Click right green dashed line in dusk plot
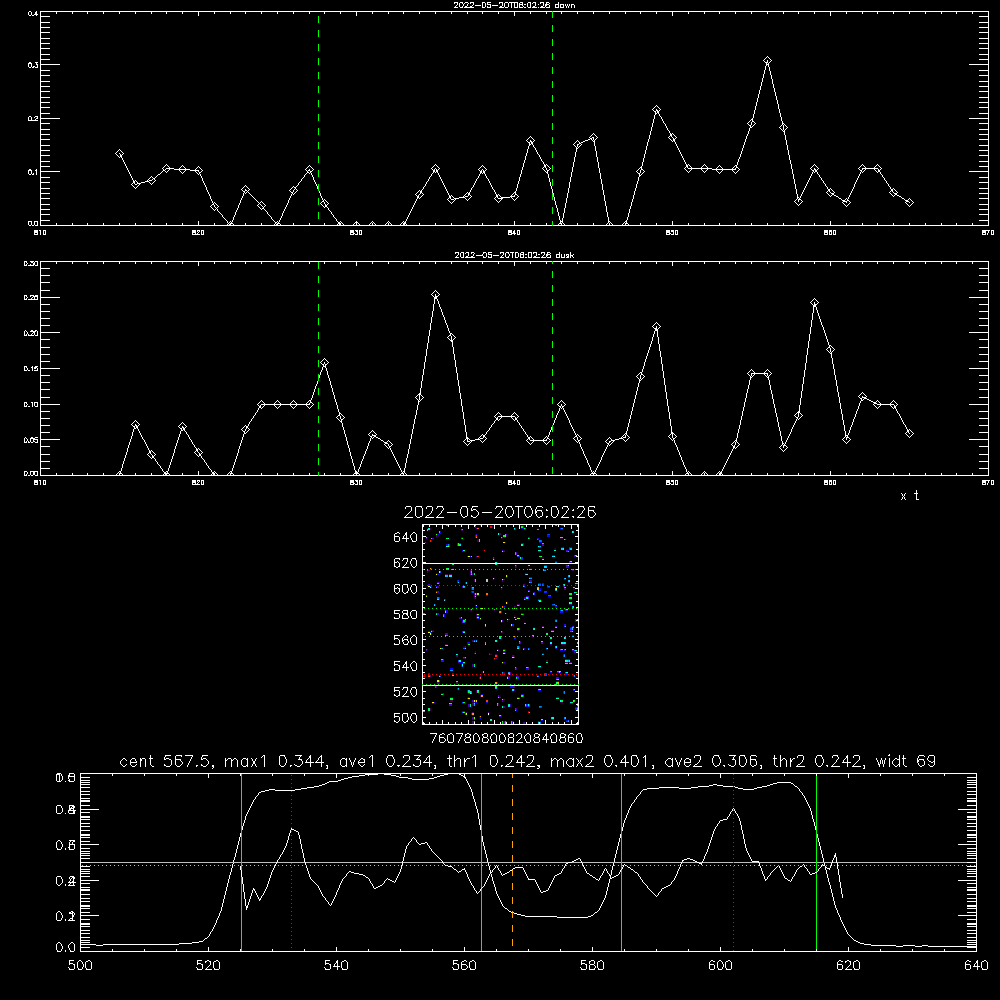Screen dimensions: 1000x1000 (x=552, y=368)
